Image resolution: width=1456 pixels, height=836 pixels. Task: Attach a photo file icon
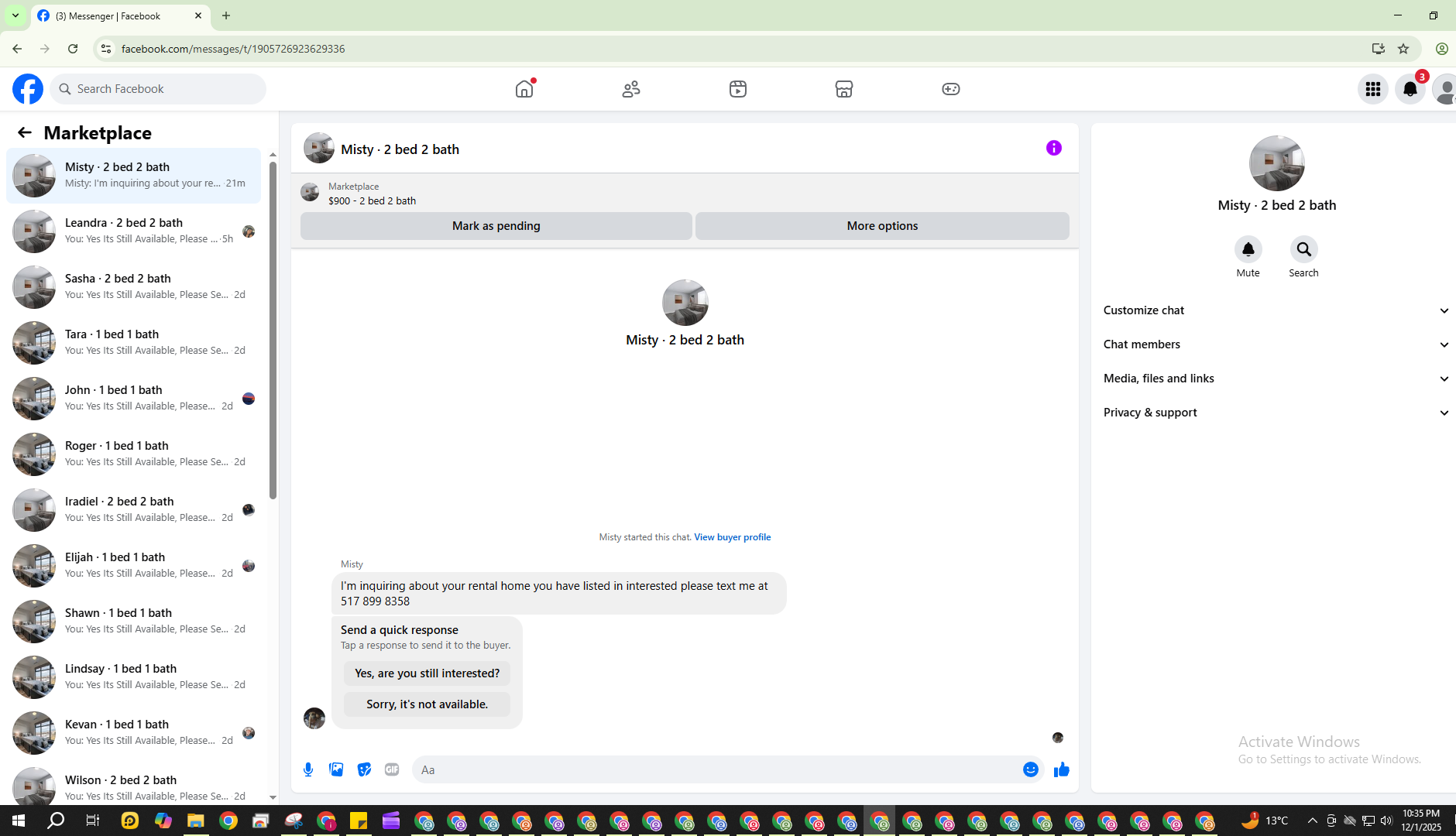(336, 769)
